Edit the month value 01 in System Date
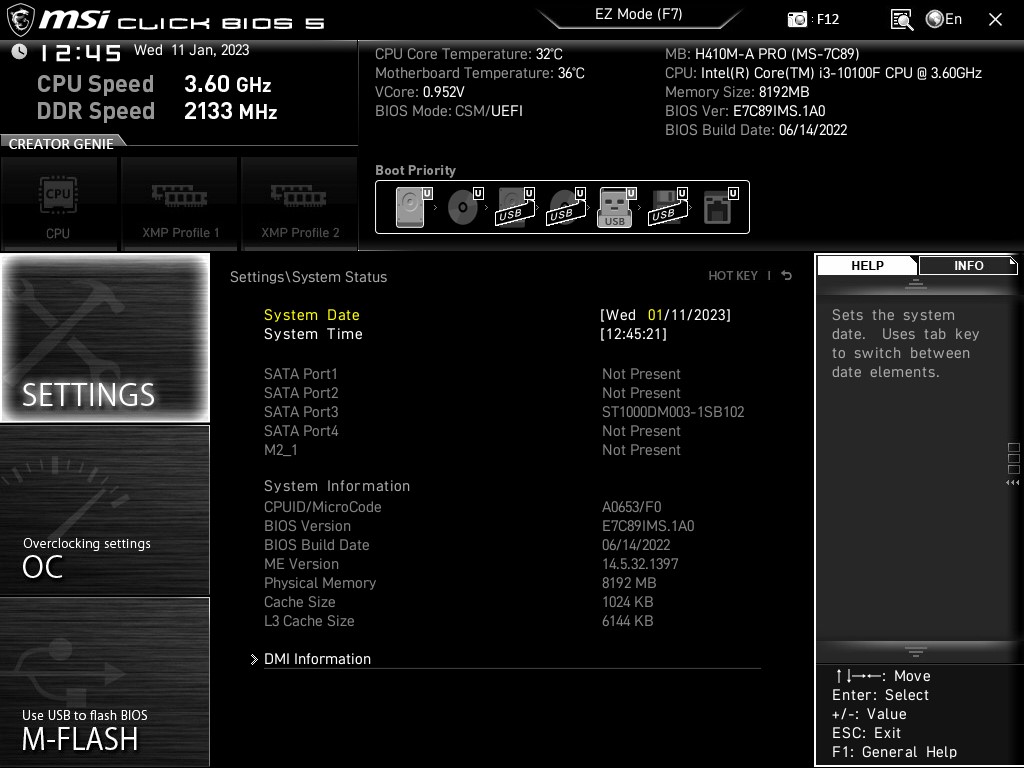 point(655,315)
